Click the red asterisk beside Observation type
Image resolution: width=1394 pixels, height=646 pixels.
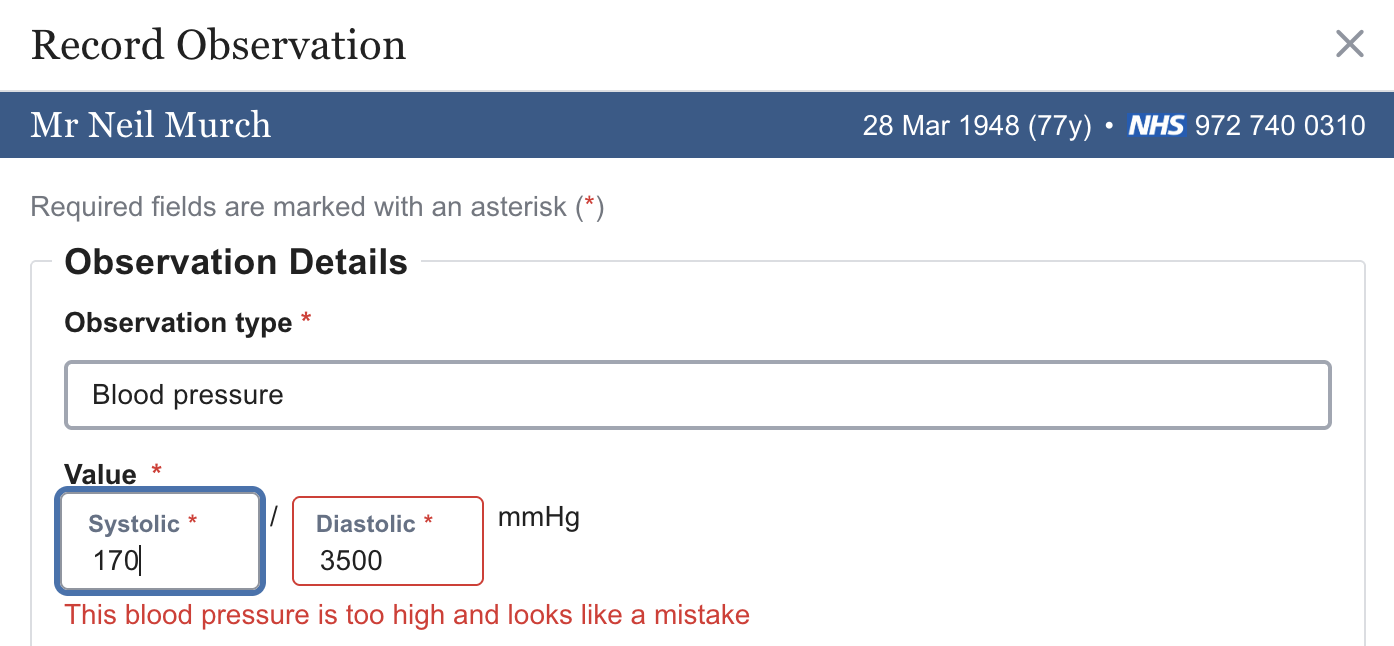coord(306,320)
